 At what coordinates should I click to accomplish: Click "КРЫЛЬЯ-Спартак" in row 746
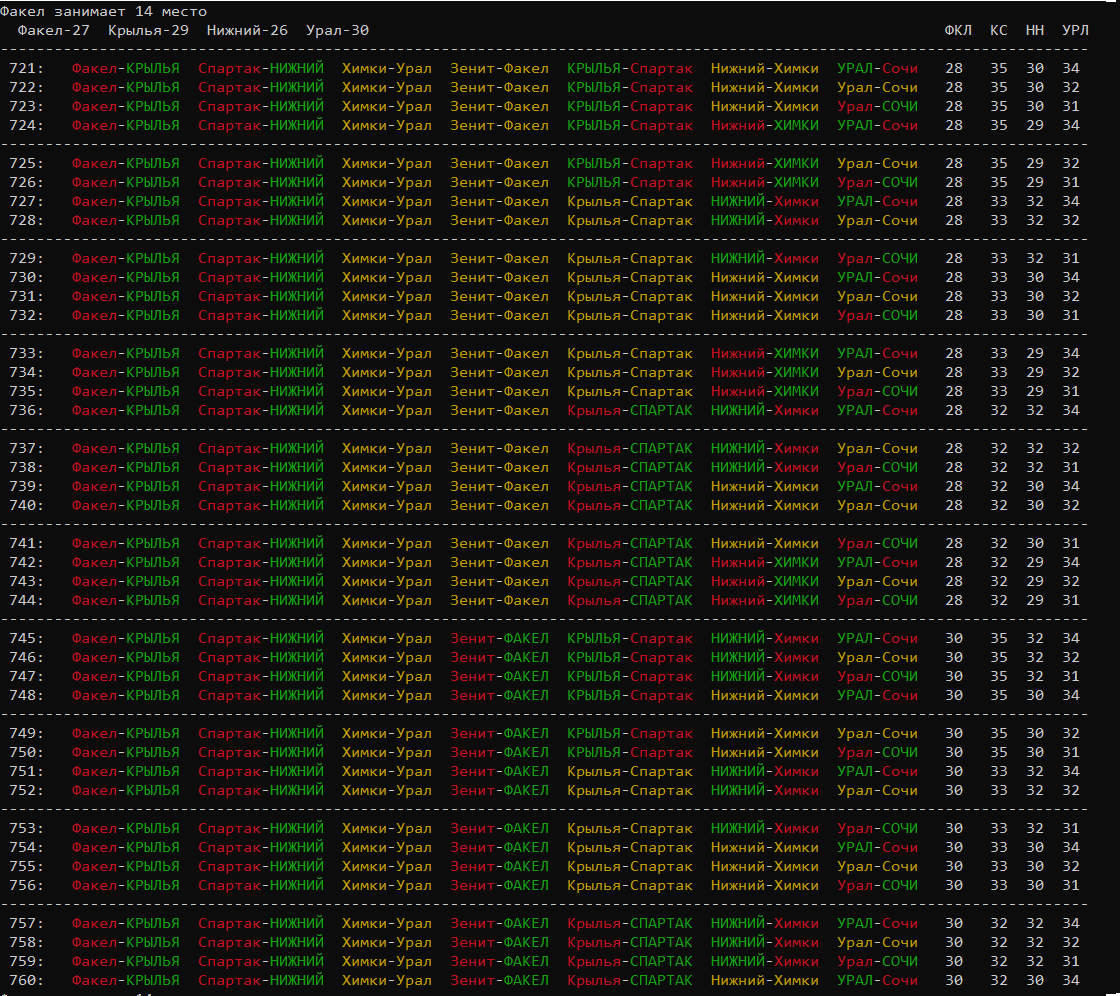[x=630, y=658]
